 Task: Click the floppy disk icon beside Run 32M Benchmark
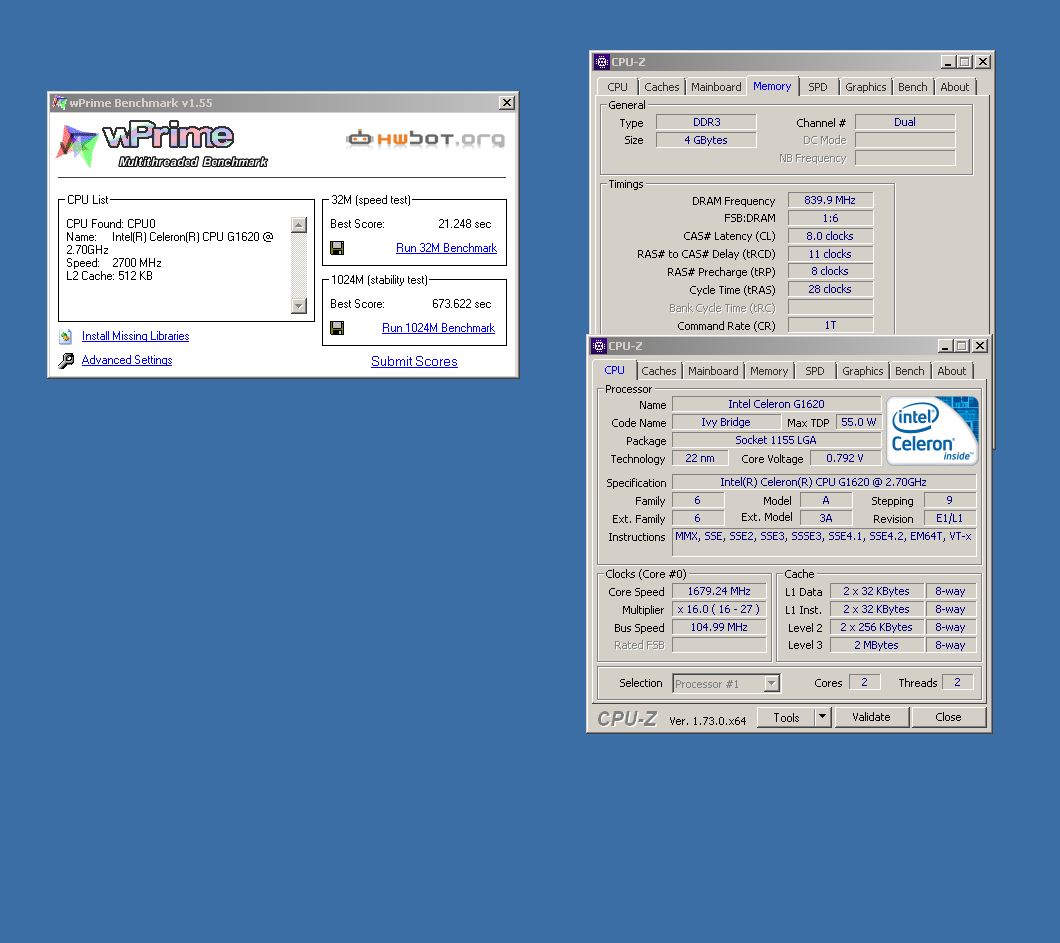pyautogui.click(x=337, y=248)
